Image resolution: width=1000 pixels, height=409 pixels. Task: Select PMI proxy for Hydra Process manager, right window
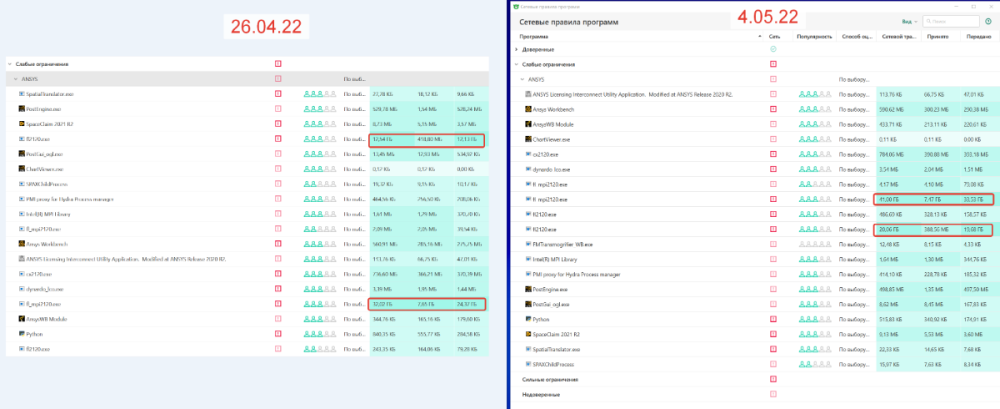tap(754, 274)
